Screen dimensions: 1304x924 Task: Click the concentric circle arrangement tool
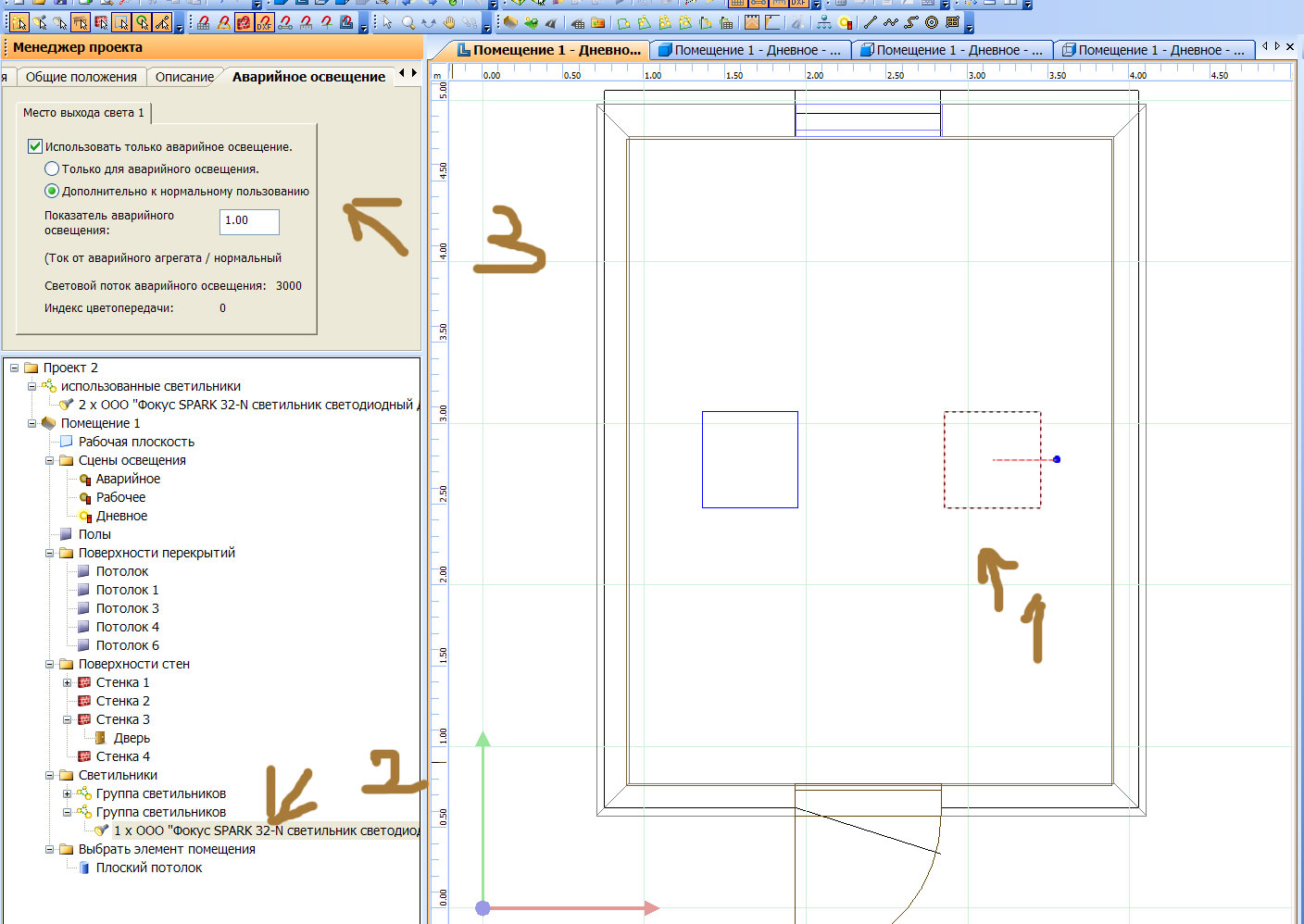pyautogui.click(x=932, y=22)
